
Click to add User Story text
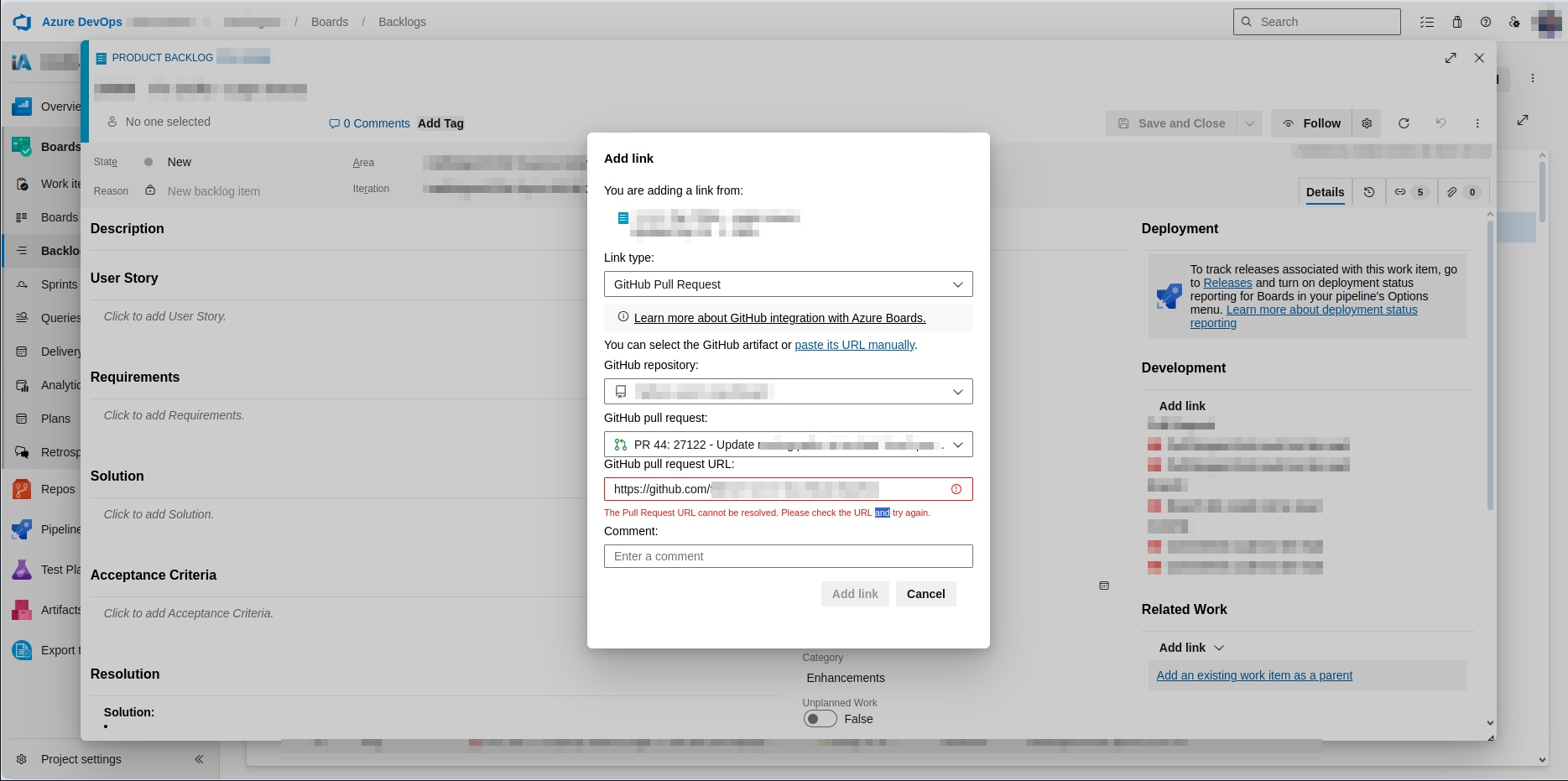pos(165,316)
